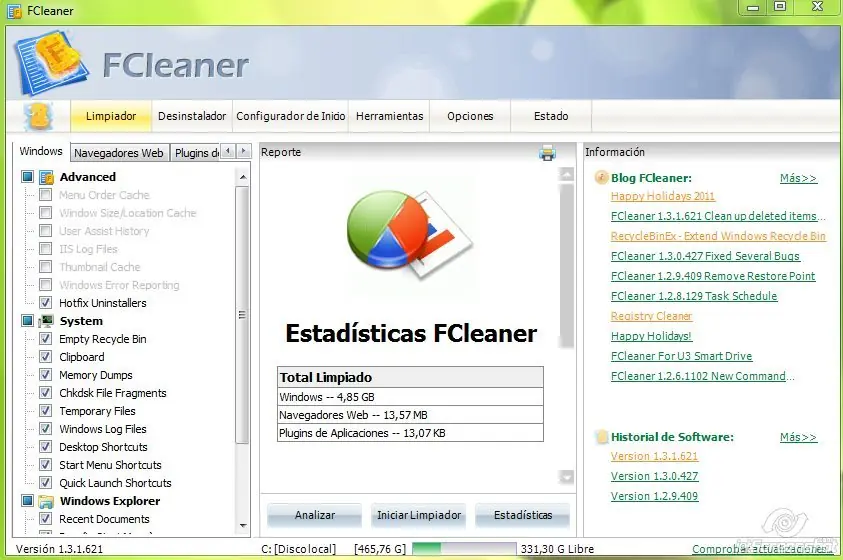Viewport: 843px width, 560px height.
Task: Open FCleaner For U3 Smart Drive link
Action: (681, 356)
